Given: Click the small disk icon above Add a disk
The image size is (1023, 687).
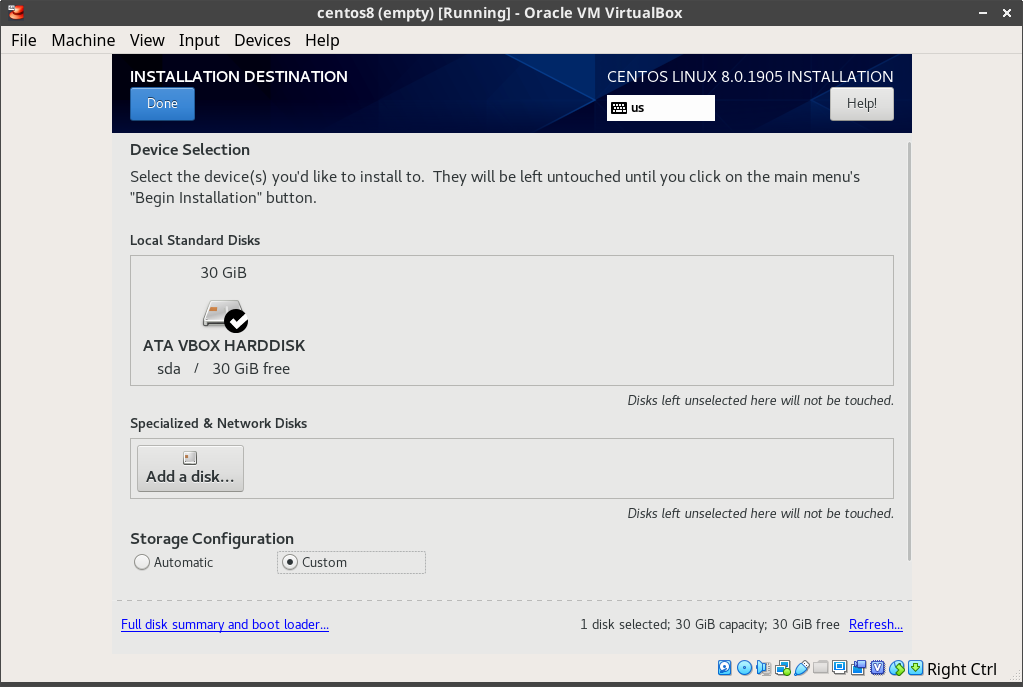Looking at the screenshot, I should click(x=190, y=458).
